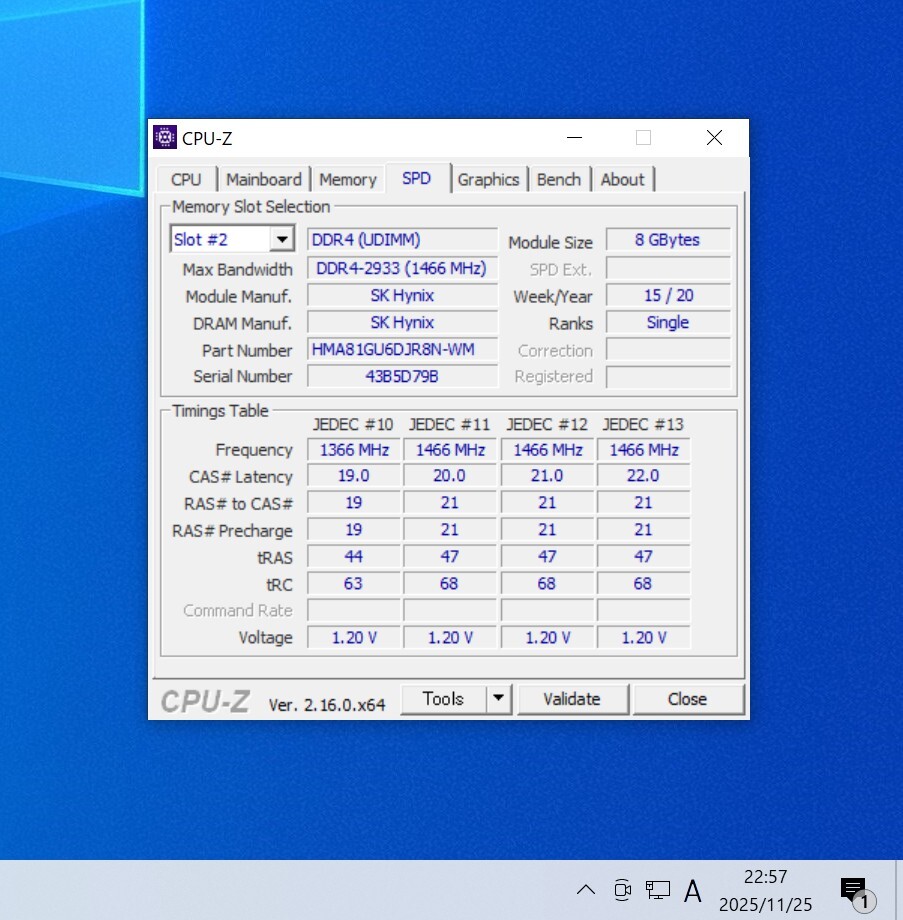Screen dimensions: 903x920
Task: Open the About tab
Action: [x=622, y=180]
